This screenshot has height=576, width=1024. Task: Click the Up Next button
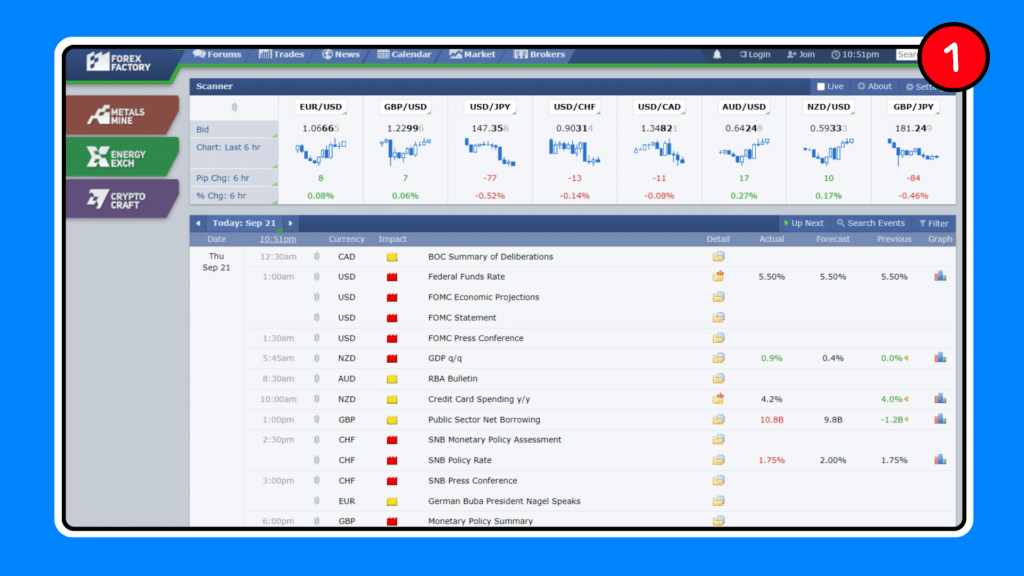(804, 223)
